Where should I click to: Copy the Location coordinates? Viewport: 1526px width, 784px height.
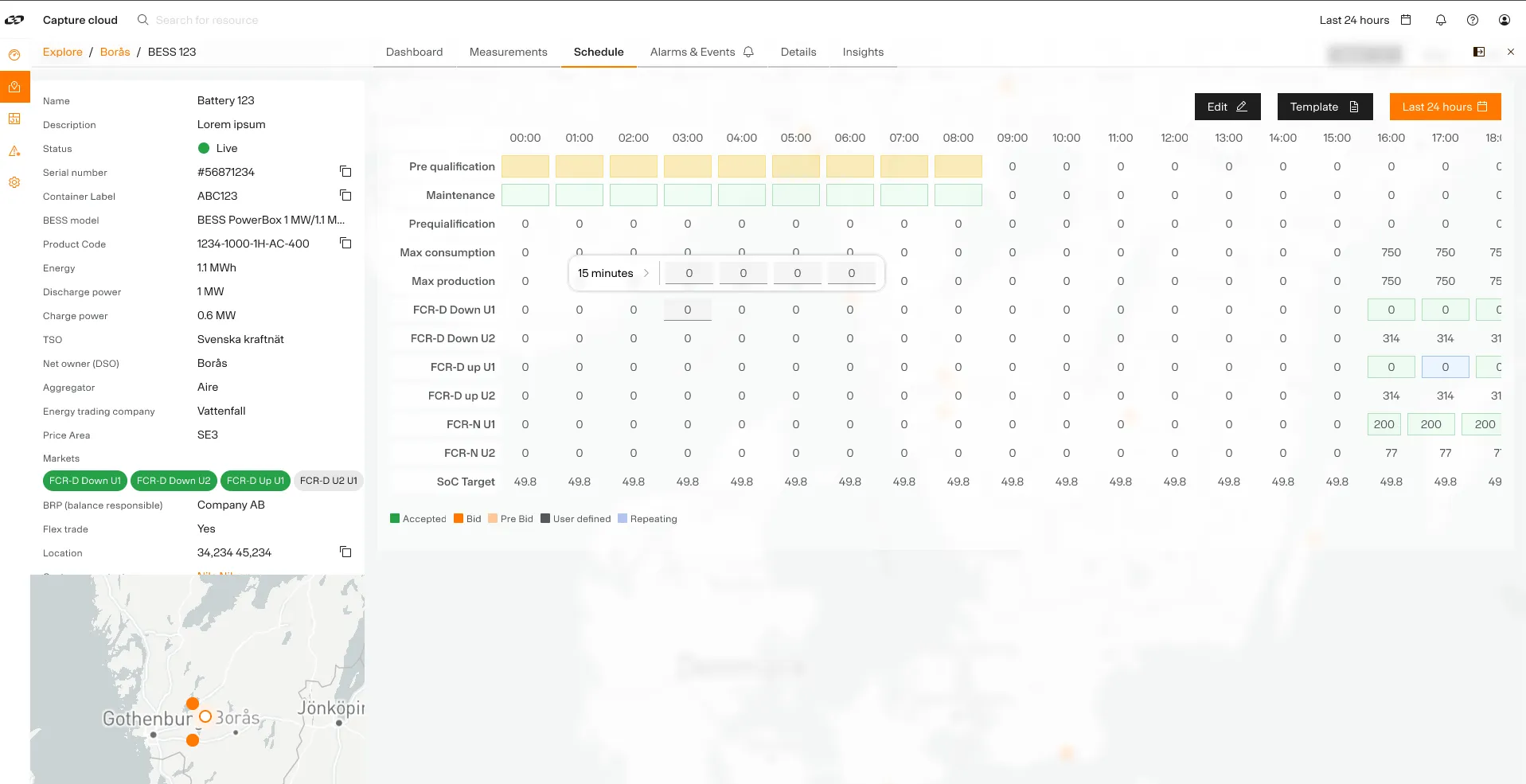point(345,552)
